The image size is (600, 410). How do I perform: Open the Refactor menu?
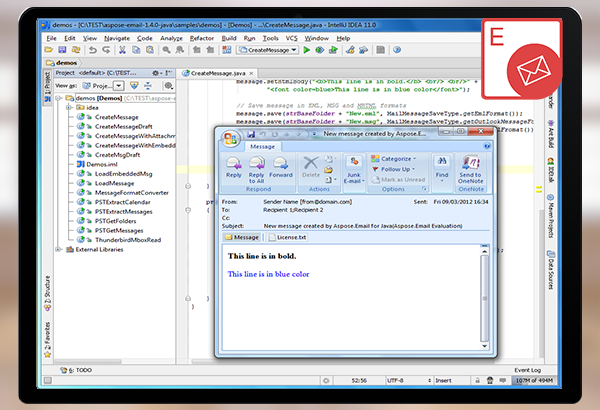click(202, 38)
